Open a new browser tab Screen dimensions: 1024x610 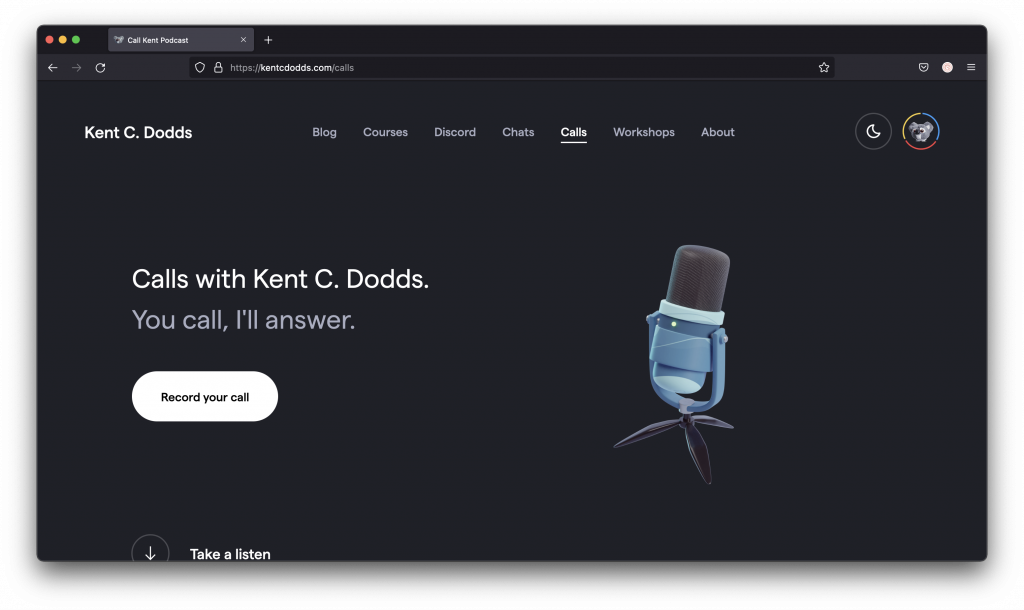268,40
